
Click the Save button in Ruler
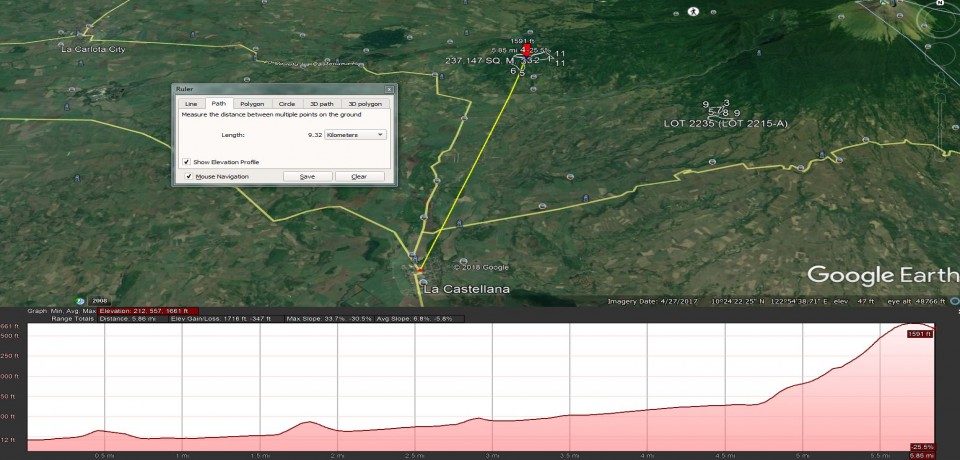[x=307, y=176]
